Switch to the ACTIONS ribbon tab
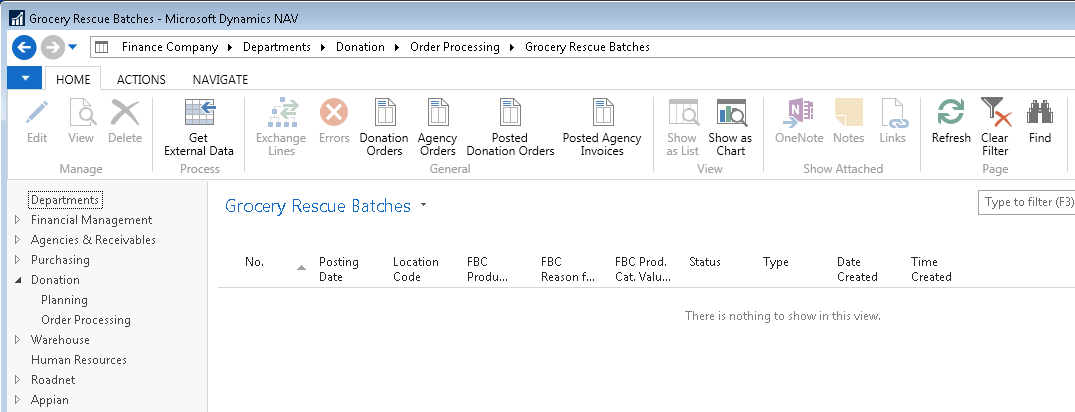 tap(141, 80)
